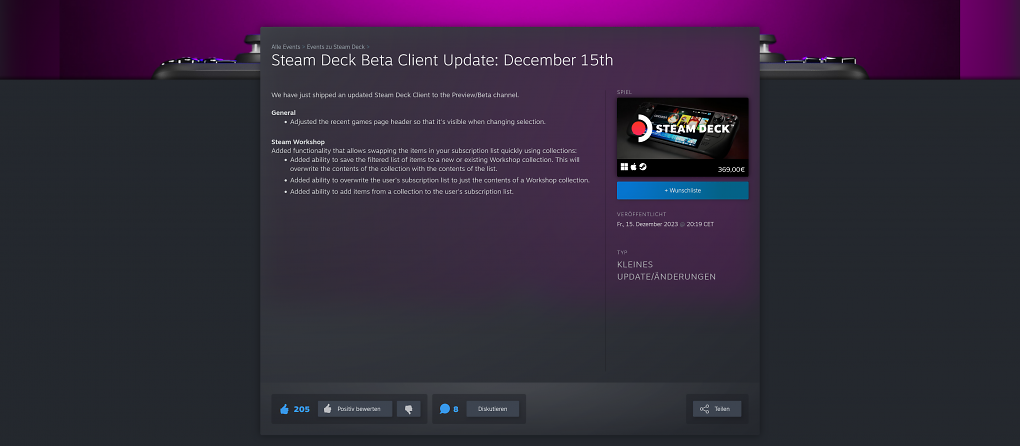The image size is (1020, 446).
Task: Click the 'VERÖFFENTLICHT' label
Action: [x=641, y=214]
